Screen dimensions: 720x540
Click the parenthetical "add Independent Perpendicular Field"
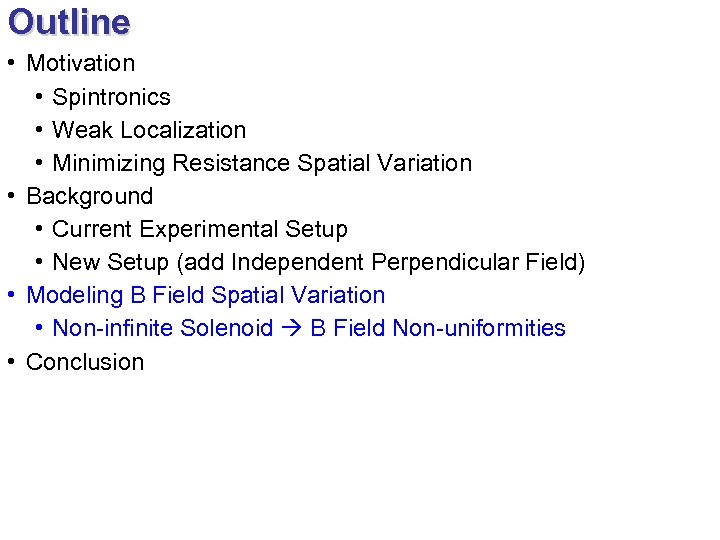point(369,262)
